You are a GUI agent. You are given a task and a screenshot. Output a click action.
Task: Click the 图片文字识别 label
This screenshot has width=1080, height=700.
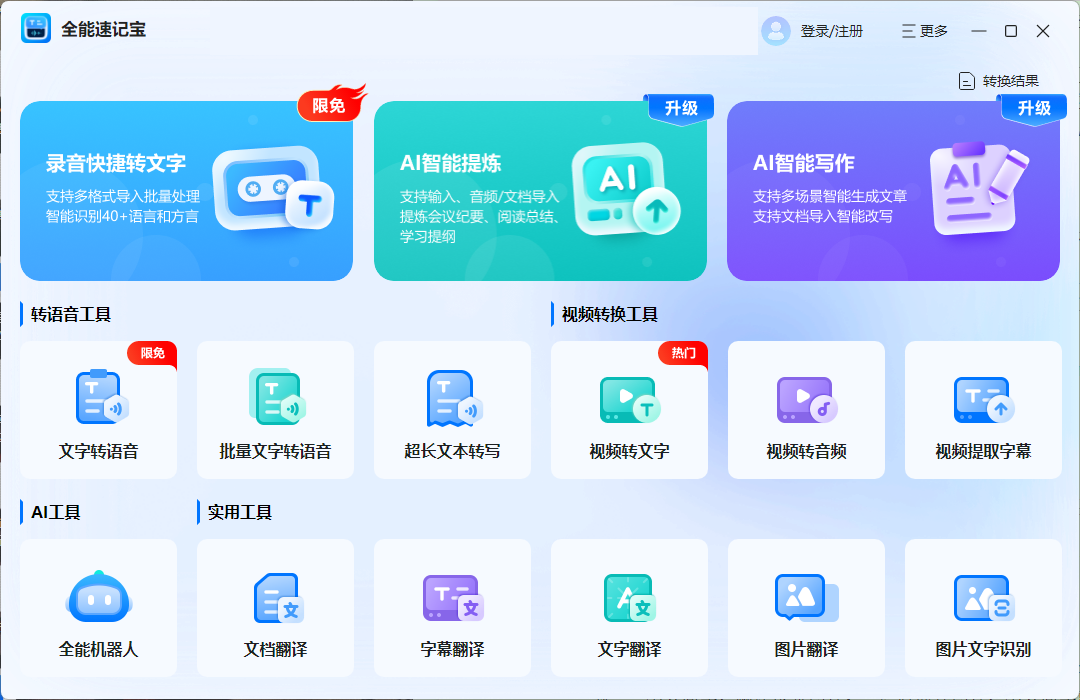984,650
